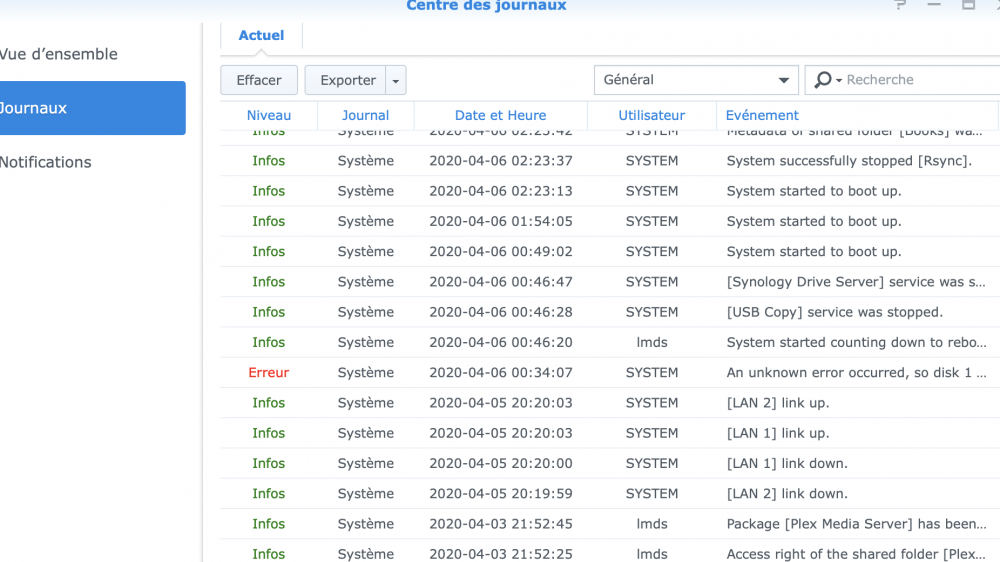This screenshot has width=1000, height=562.
Task: Open help with the question mark icon
Action: click(x=900, y=6)
